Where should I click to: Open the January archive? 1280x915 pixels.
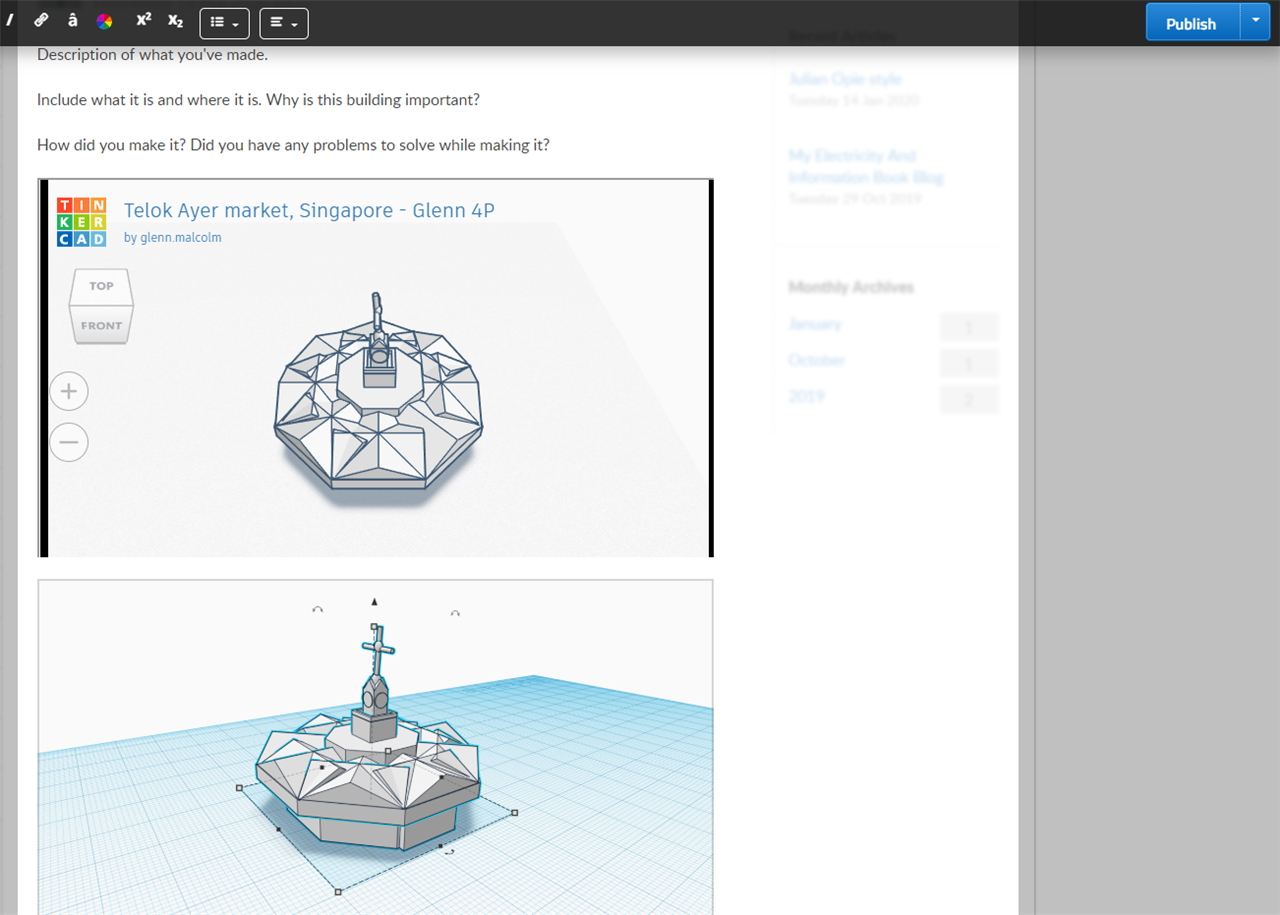tap(815, 324)
